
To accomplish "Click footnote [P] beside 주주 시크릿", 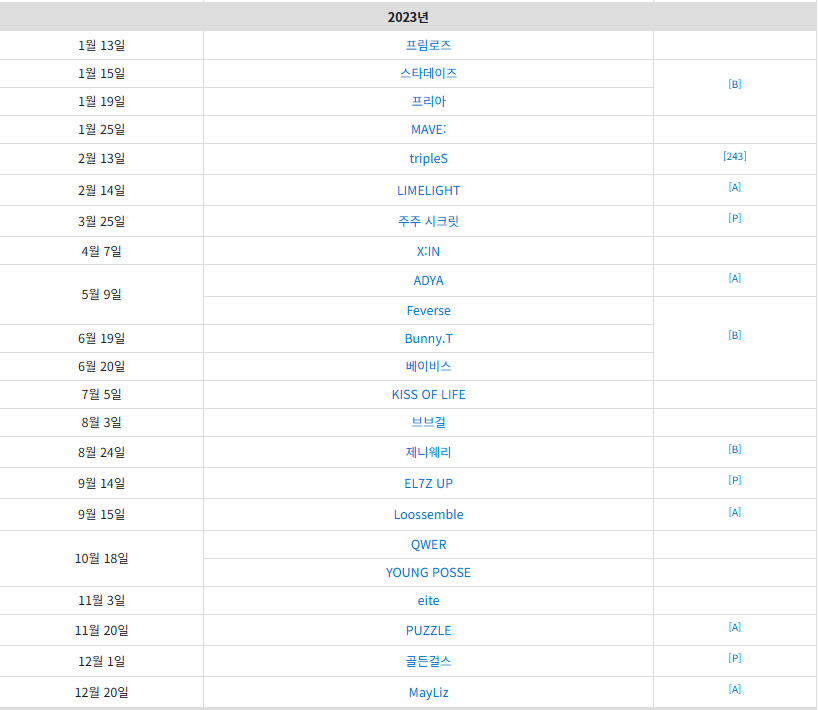I will point(735,218).
